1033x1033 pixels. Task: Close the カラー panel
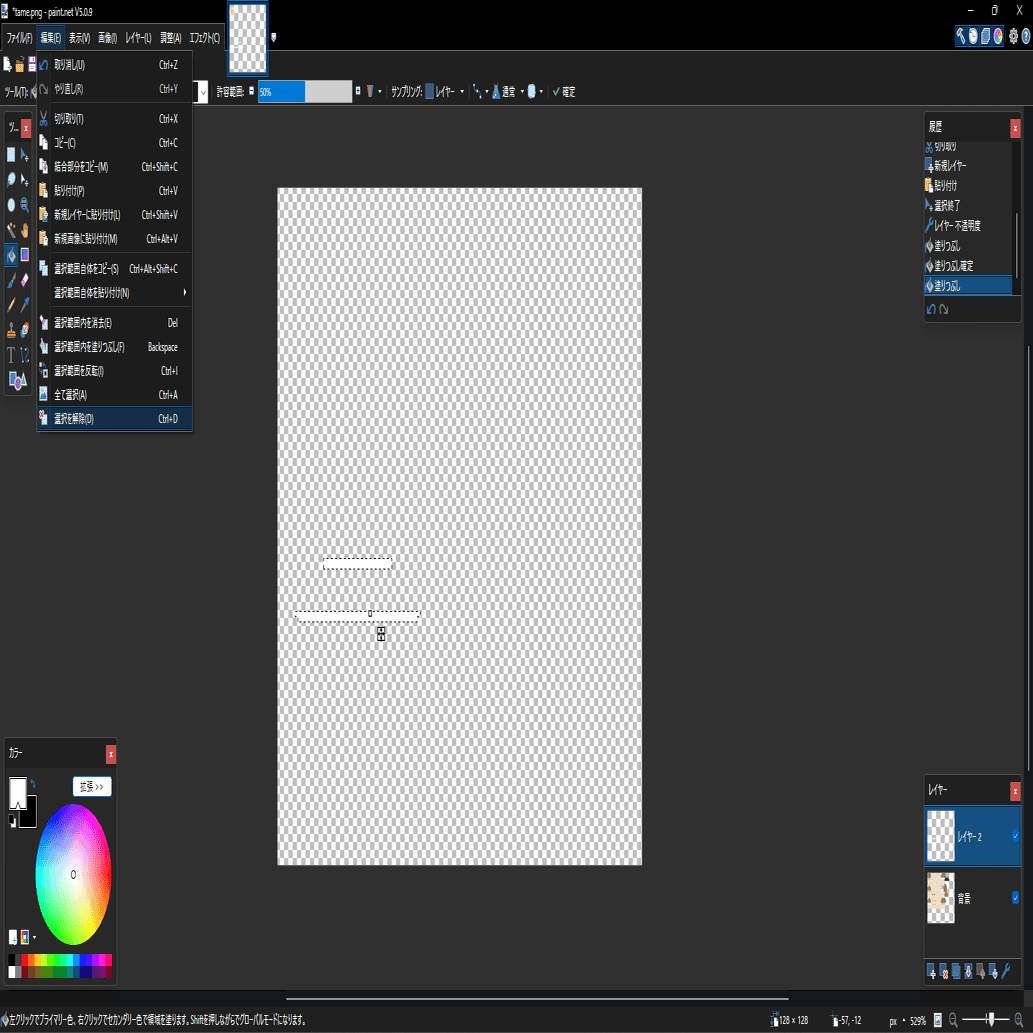111,754
